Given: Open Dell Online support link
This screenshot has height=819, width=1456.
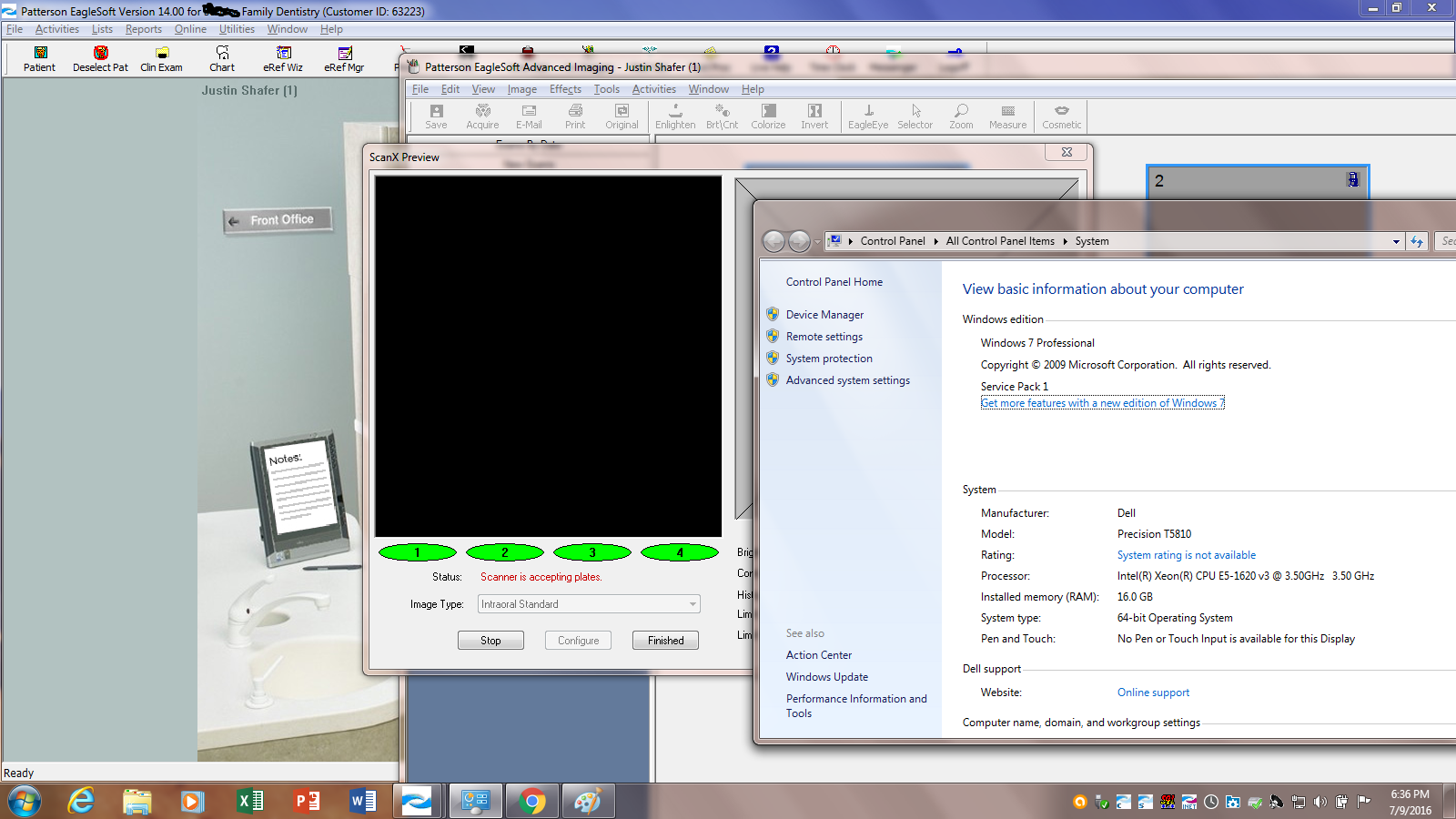Looking at the screenshot, I should point(1153,693).
